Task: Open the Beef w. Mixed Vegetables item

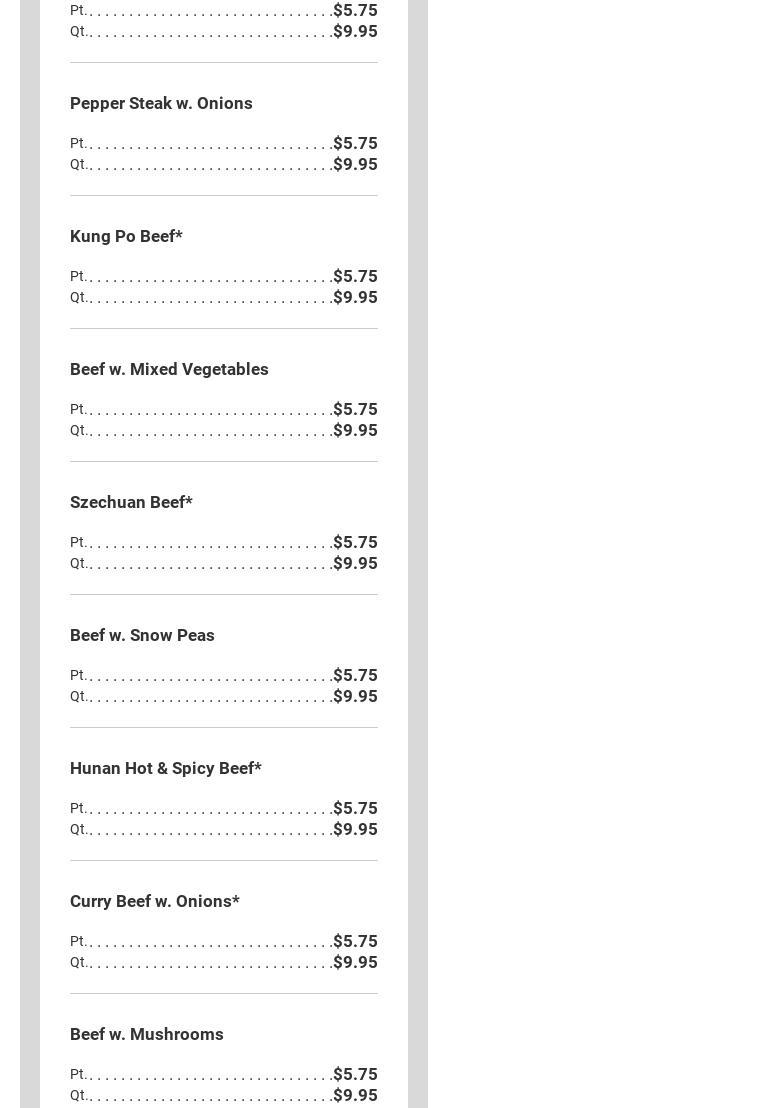Action: [x=169, y=369]
